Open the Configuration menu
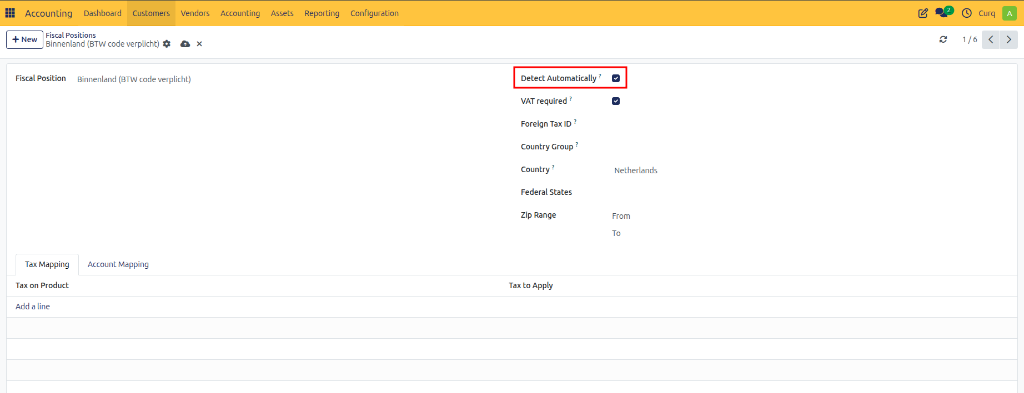The image size is (1024, 393). tap(374, 13)
